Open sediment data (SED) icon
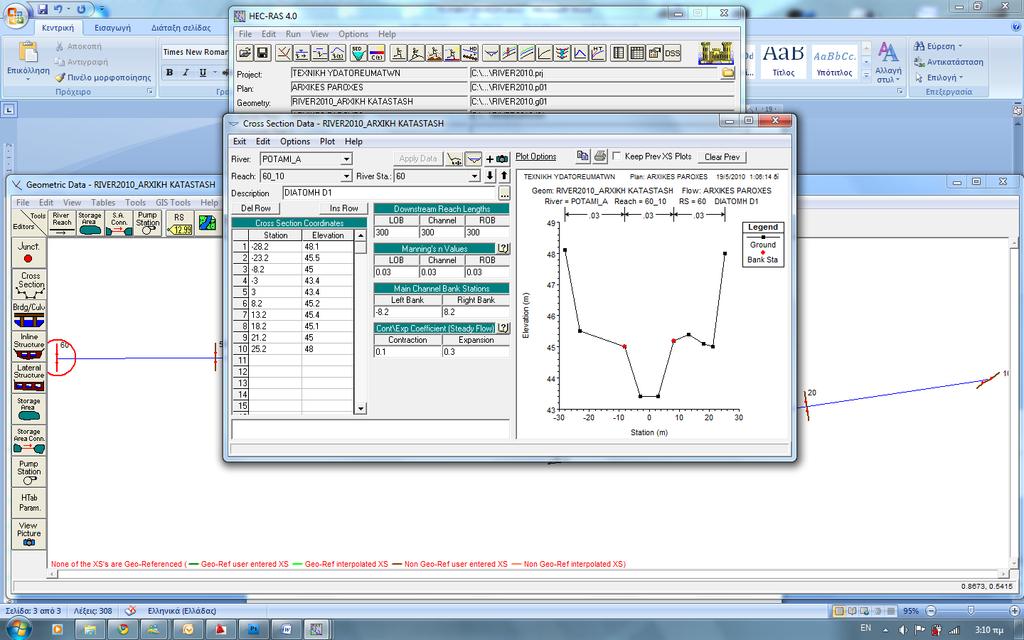The width and height of the screenshot is (1024, 640). click(x=359, y=53)
